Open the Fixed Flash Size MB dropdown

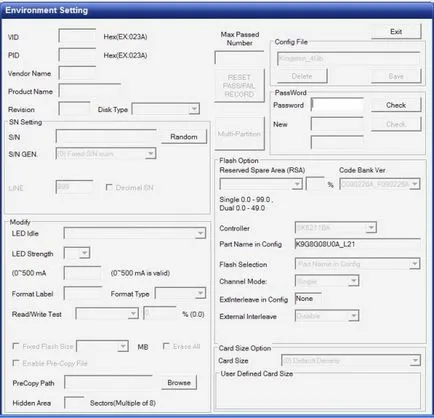tap(102, 346)
